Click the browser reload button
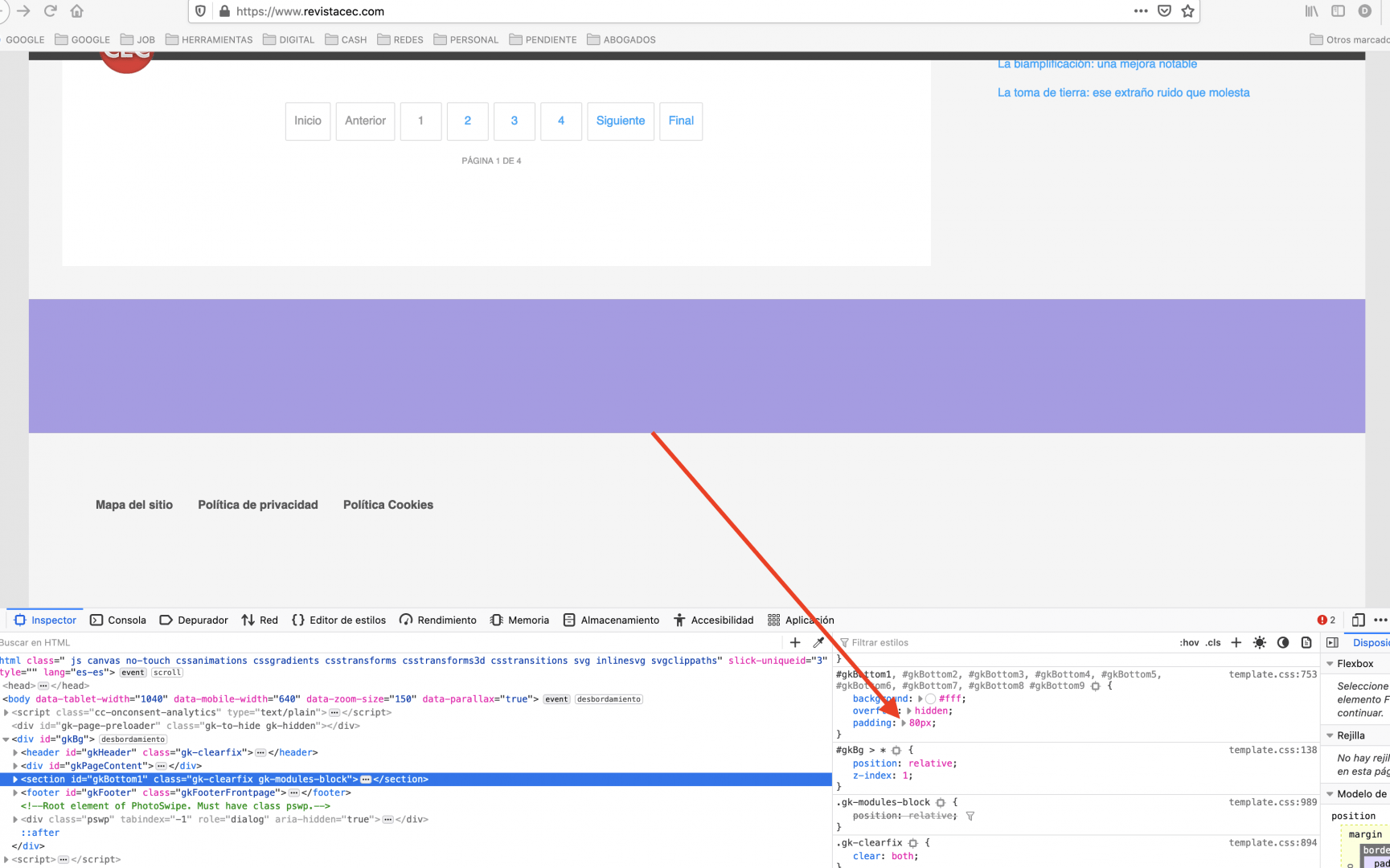This screenshot has width=1390, height=868. tap(51, 11)
